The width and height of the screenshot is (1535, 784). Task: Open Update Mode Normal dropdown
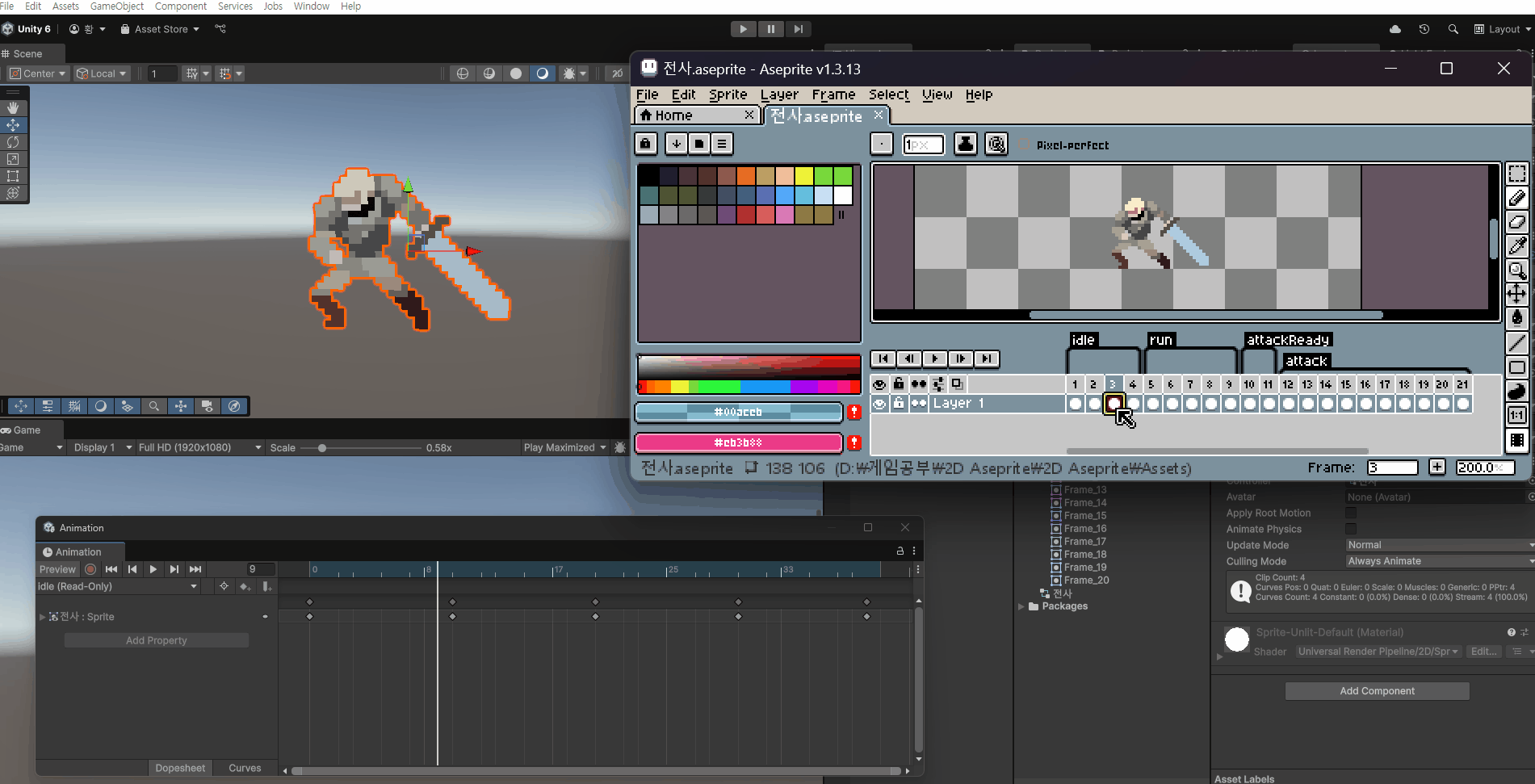coord(1439,545)
